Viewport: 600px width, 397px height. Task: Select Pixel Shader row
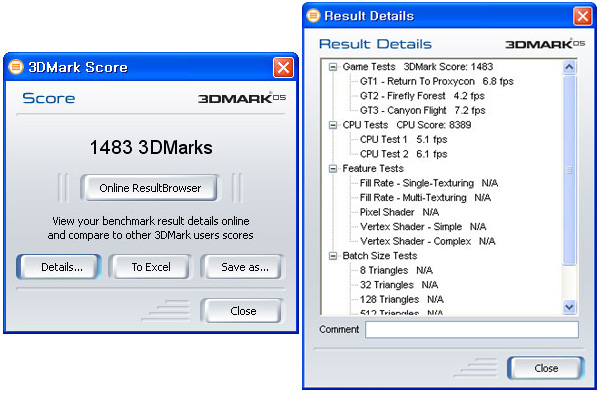[x=399, y=212]
